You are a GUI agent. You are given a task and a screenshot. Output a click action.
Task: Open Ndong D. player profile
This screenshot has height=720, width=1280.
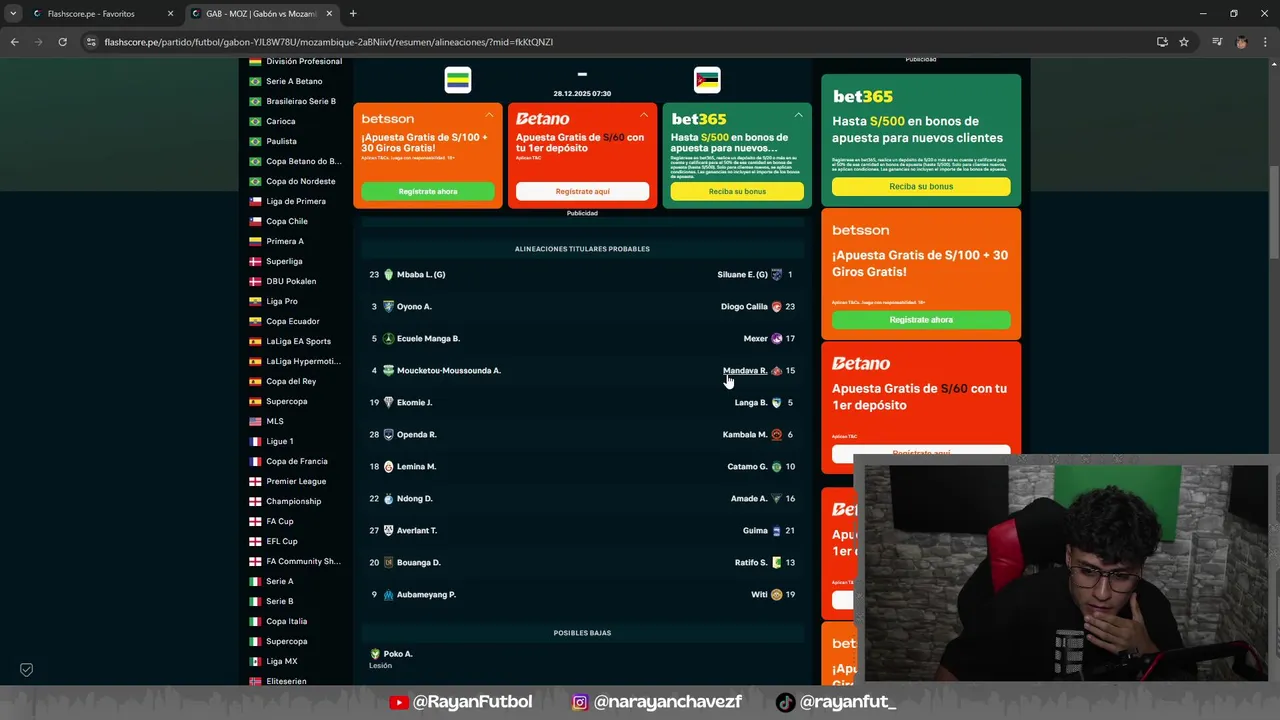(x=415, y=498)
